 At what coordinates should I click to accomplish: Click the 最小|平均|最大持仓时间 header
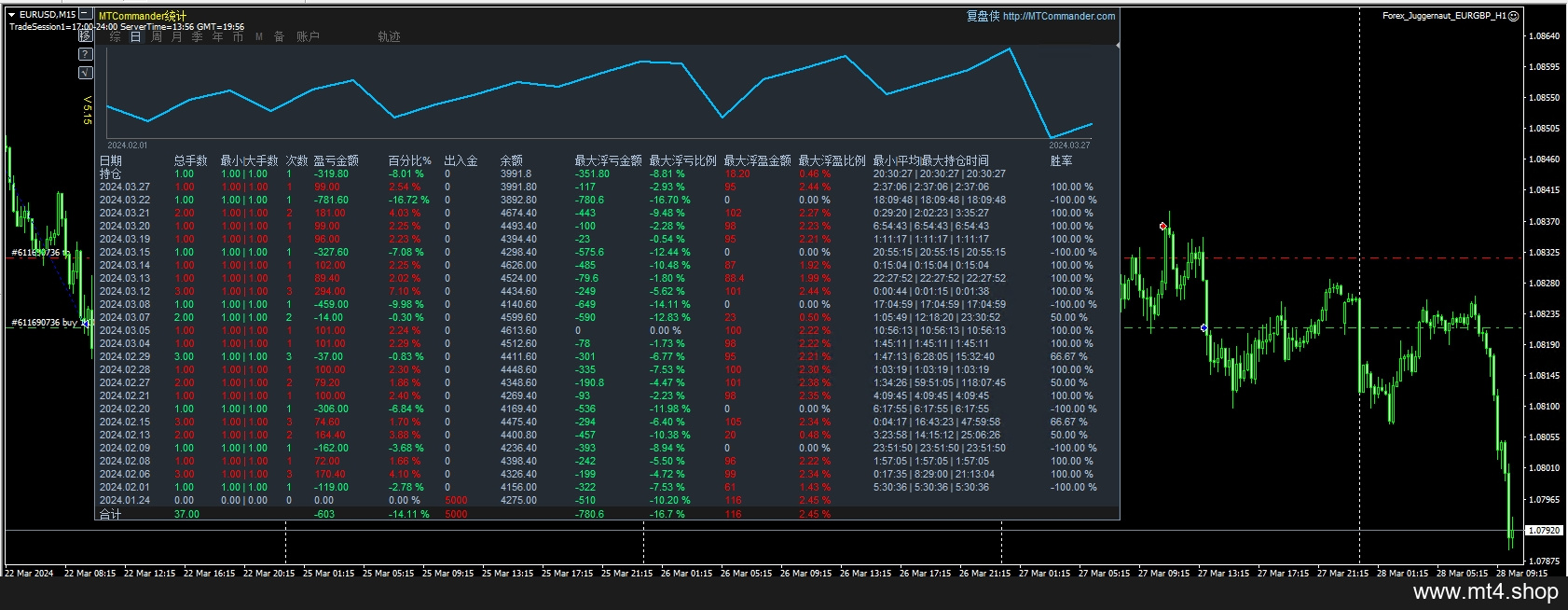point(930,160)
